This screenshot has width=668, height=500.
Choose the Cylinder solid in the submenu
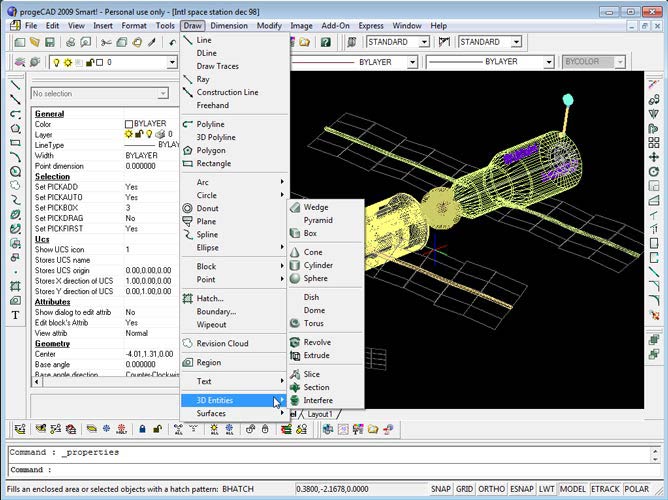[318, 266]
